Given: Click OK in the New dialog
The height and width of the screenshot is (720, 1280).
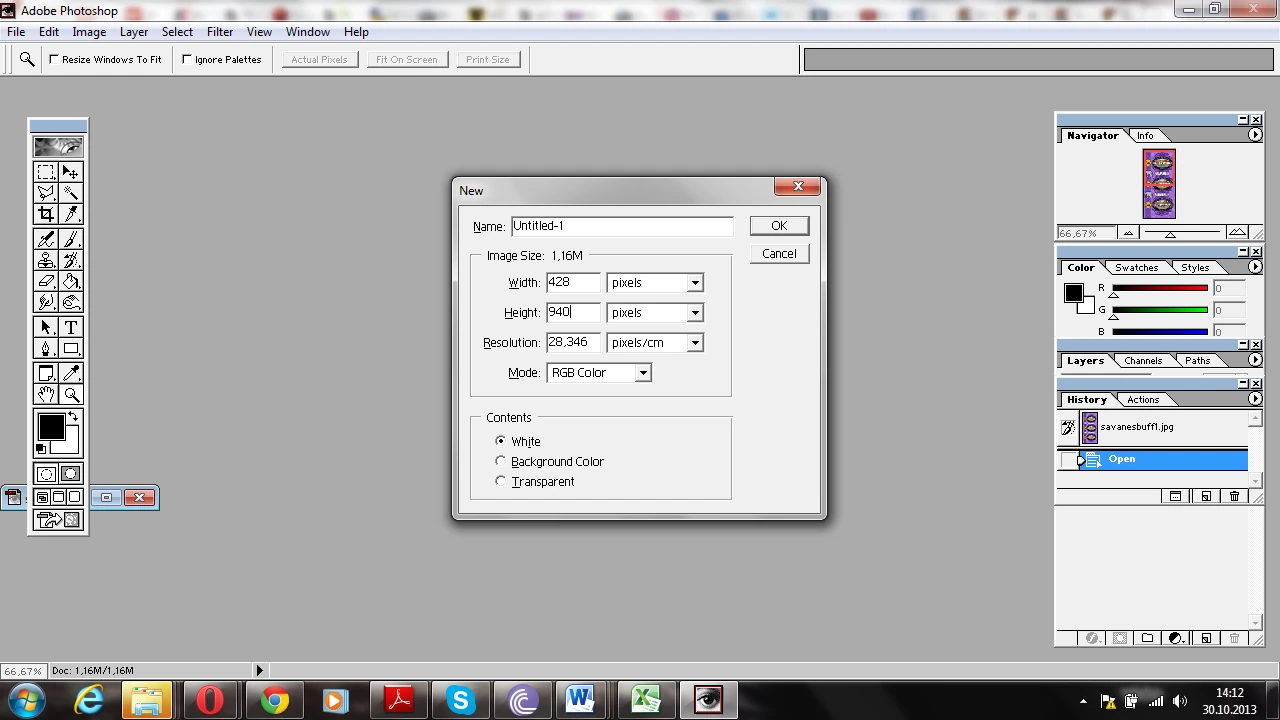Looking at the screenshot, I should [x=779, y=226].
